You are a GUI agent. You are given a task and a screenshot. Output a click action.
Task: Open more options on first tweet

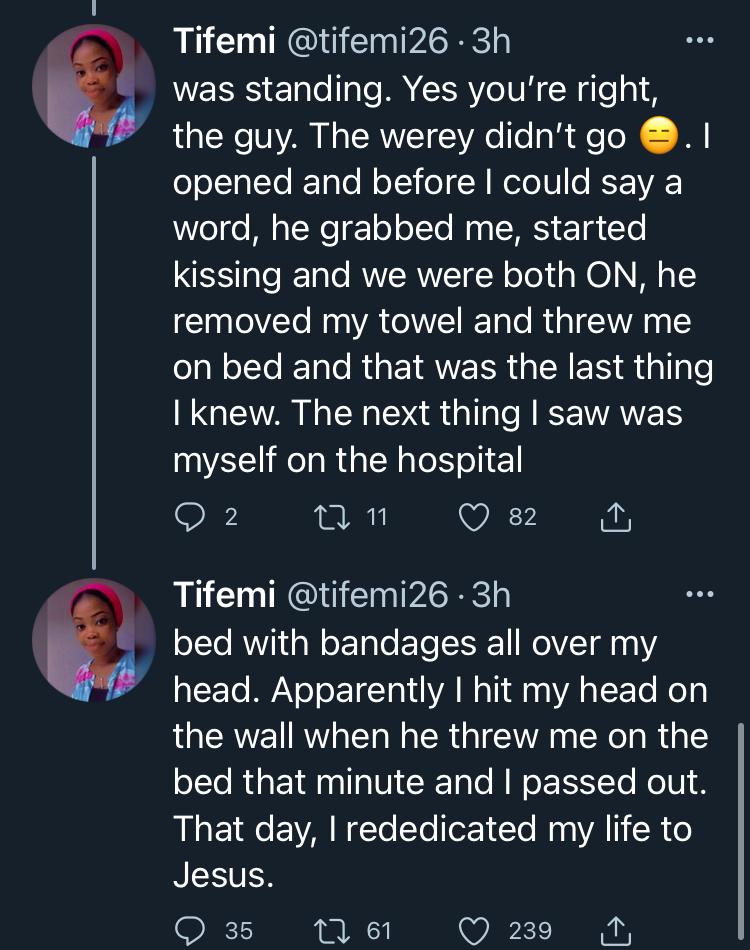698,41
